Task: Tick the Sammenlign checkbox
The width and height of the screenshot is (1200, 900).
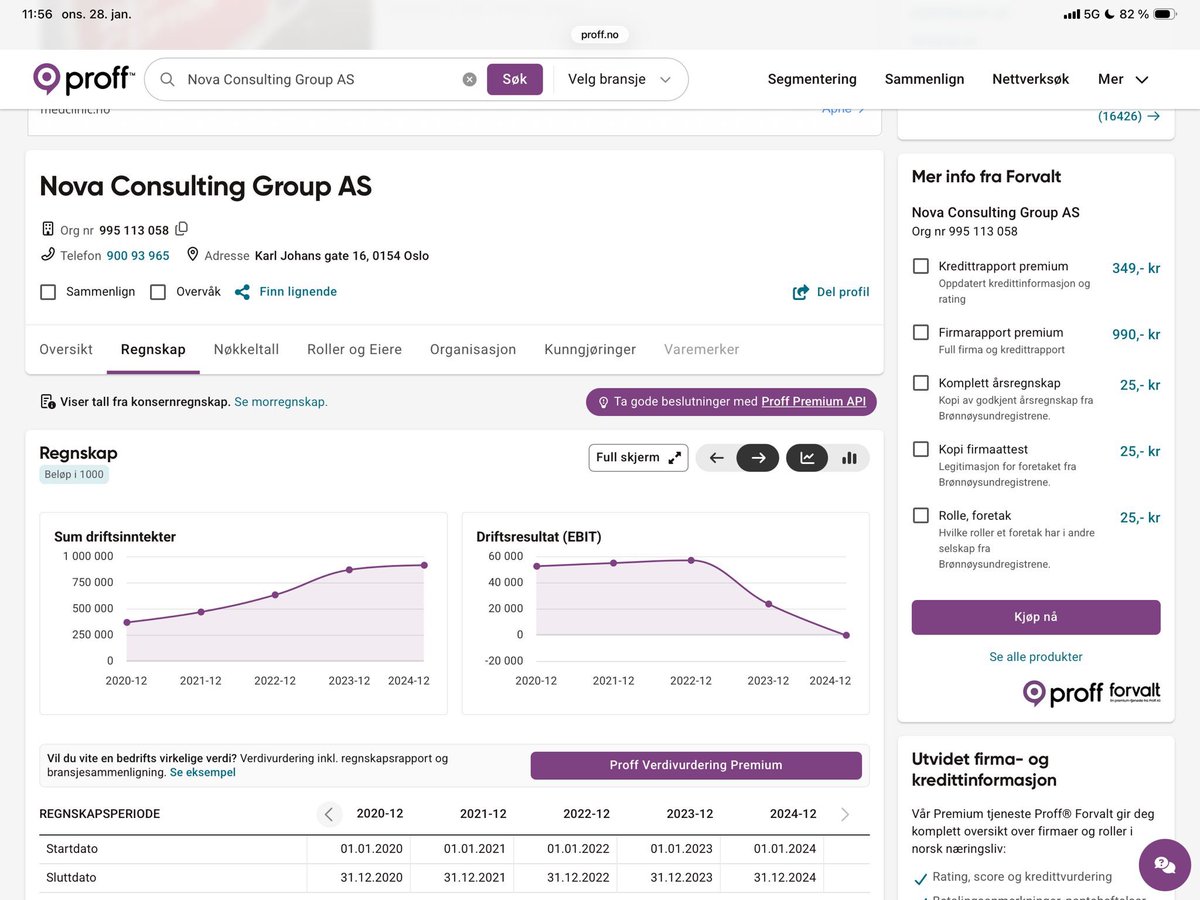Action: click(x=48, y=292)
